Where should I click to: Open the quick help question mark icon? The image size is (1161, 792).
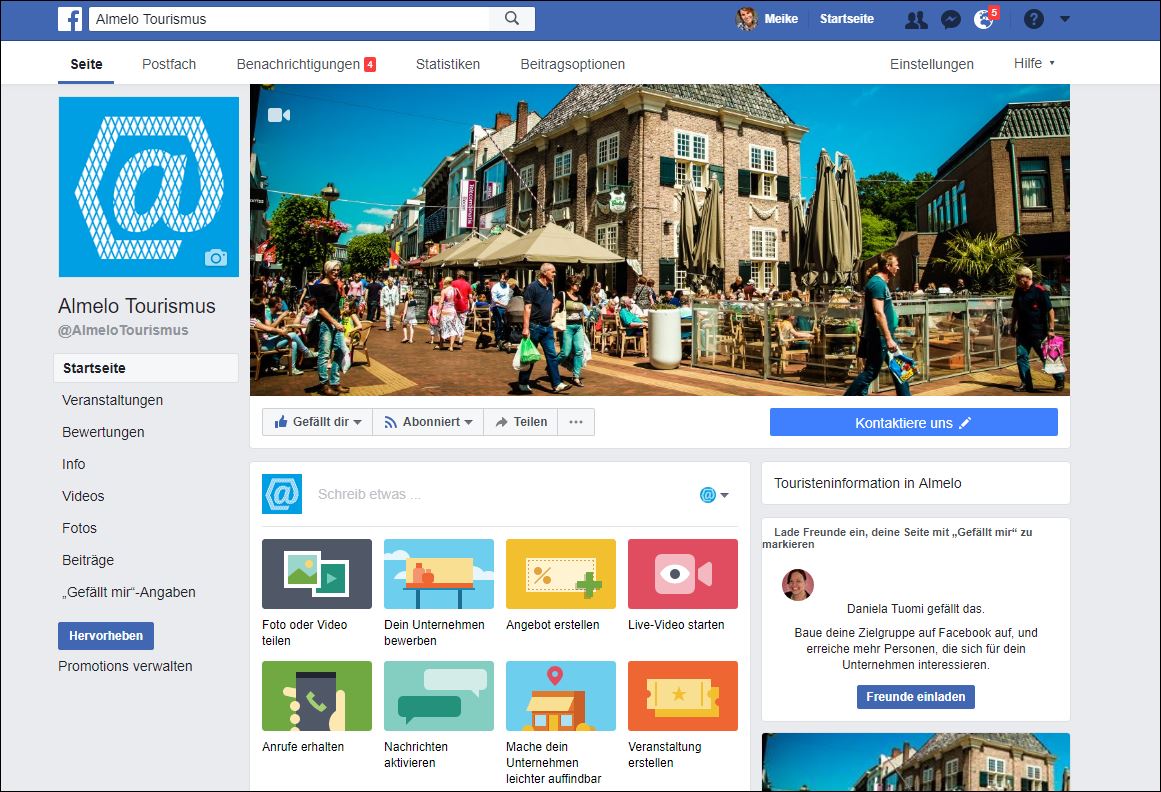coord(1034,19)
